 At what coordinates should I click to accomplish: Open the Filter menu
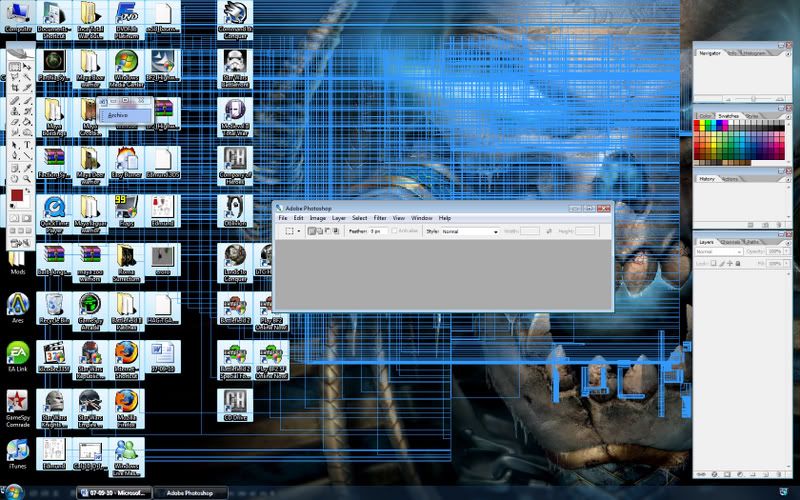pos(380,217)
